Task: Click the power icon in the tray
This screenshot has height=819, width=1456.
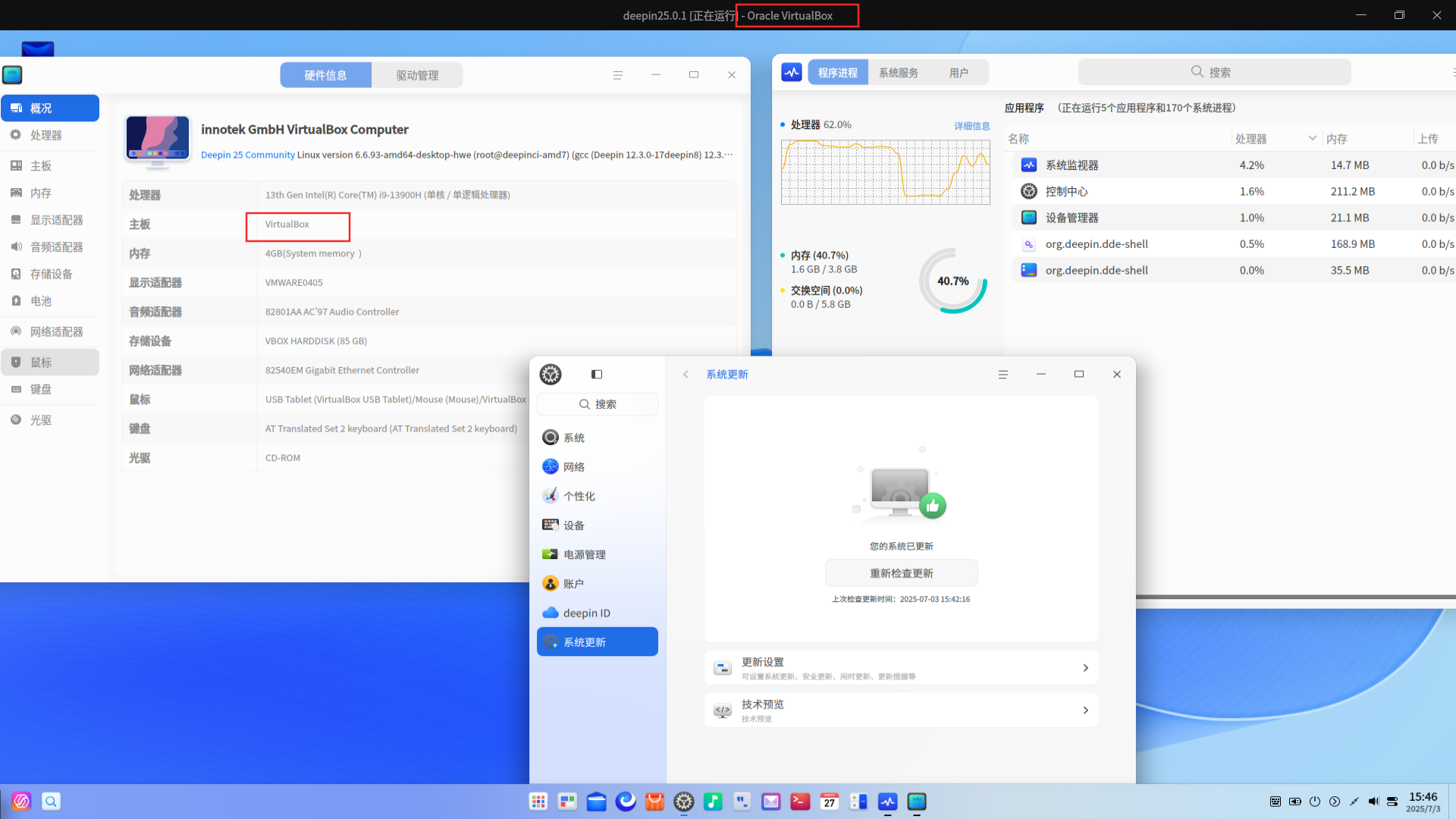Action: pyautogui.click(x=1315, y=802)
